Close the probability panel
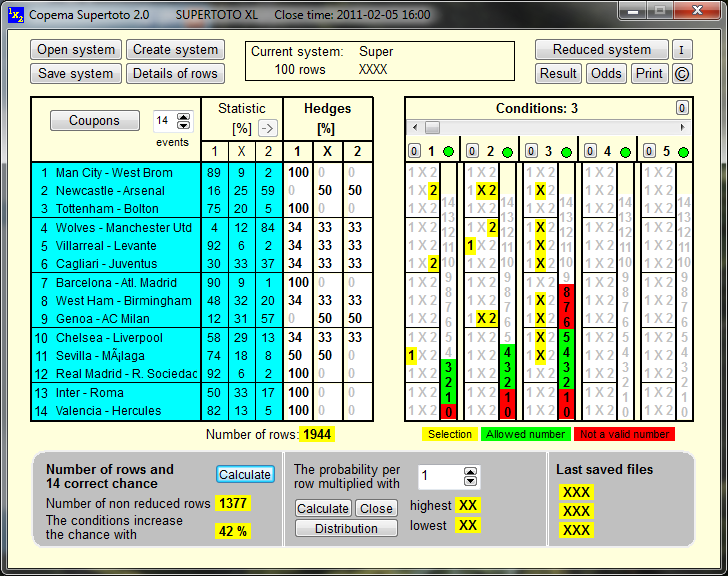The image size is (728, 576). point(377,509)
